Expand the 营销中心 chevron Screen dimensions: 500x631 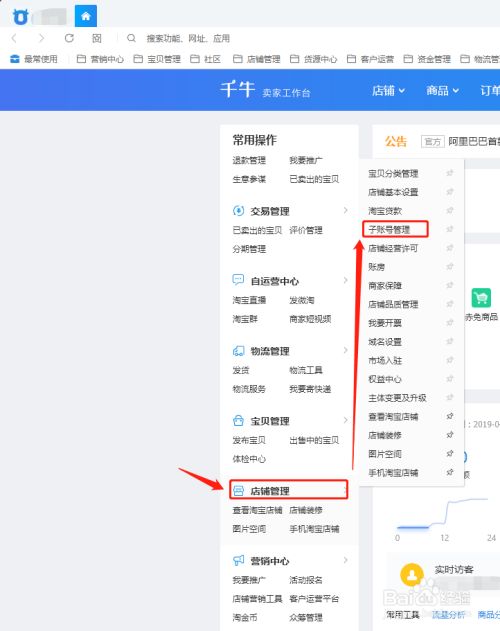(345, 560)
